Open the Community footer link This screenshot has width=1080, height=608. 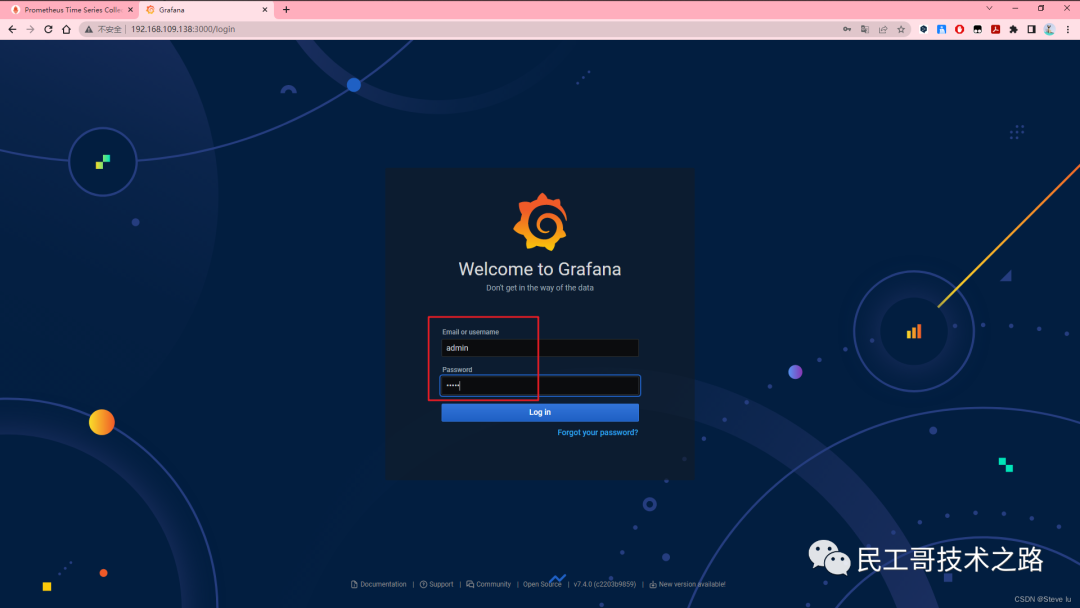(x=488, y=584)
